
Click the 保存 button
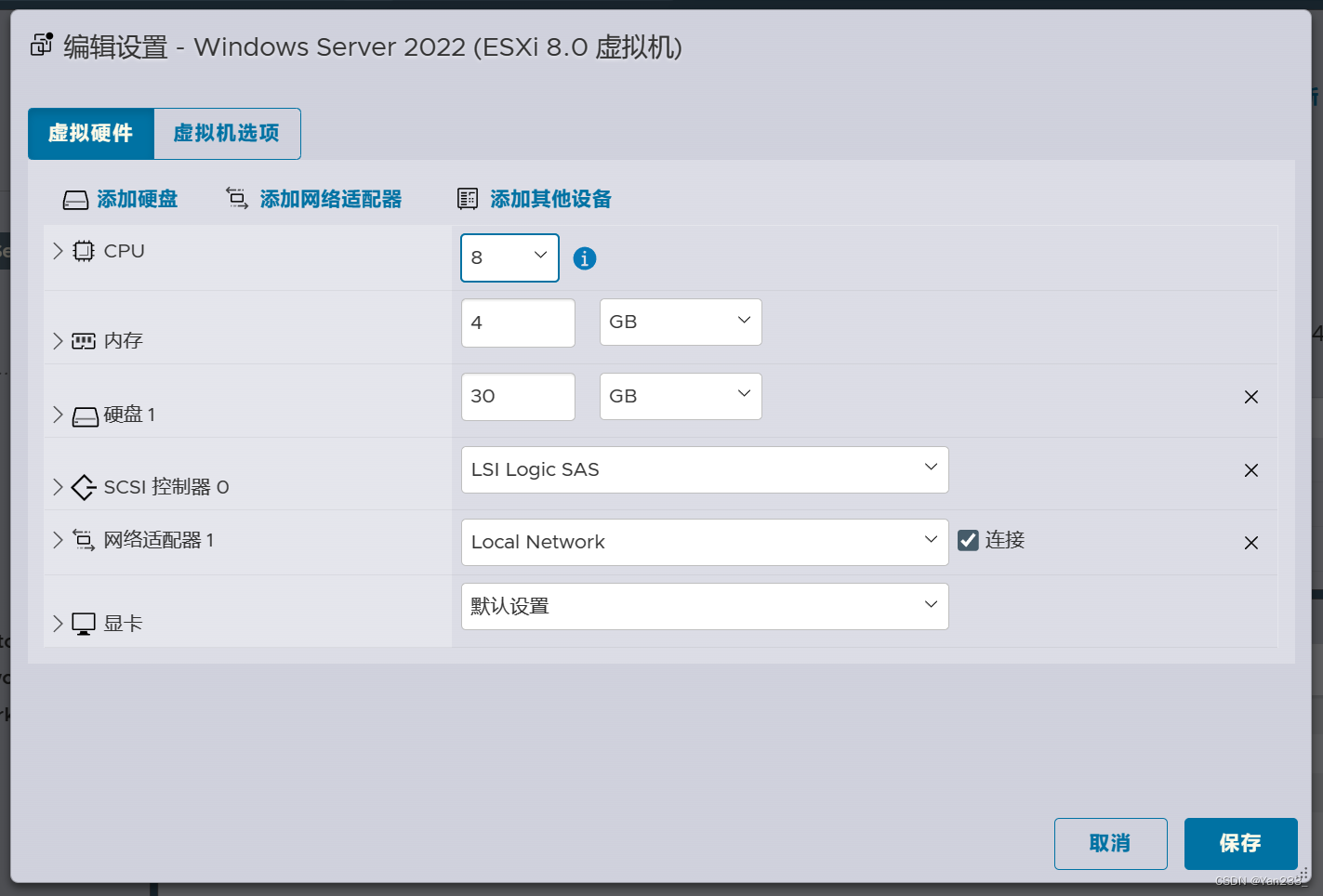click(x=1240, y=843)
